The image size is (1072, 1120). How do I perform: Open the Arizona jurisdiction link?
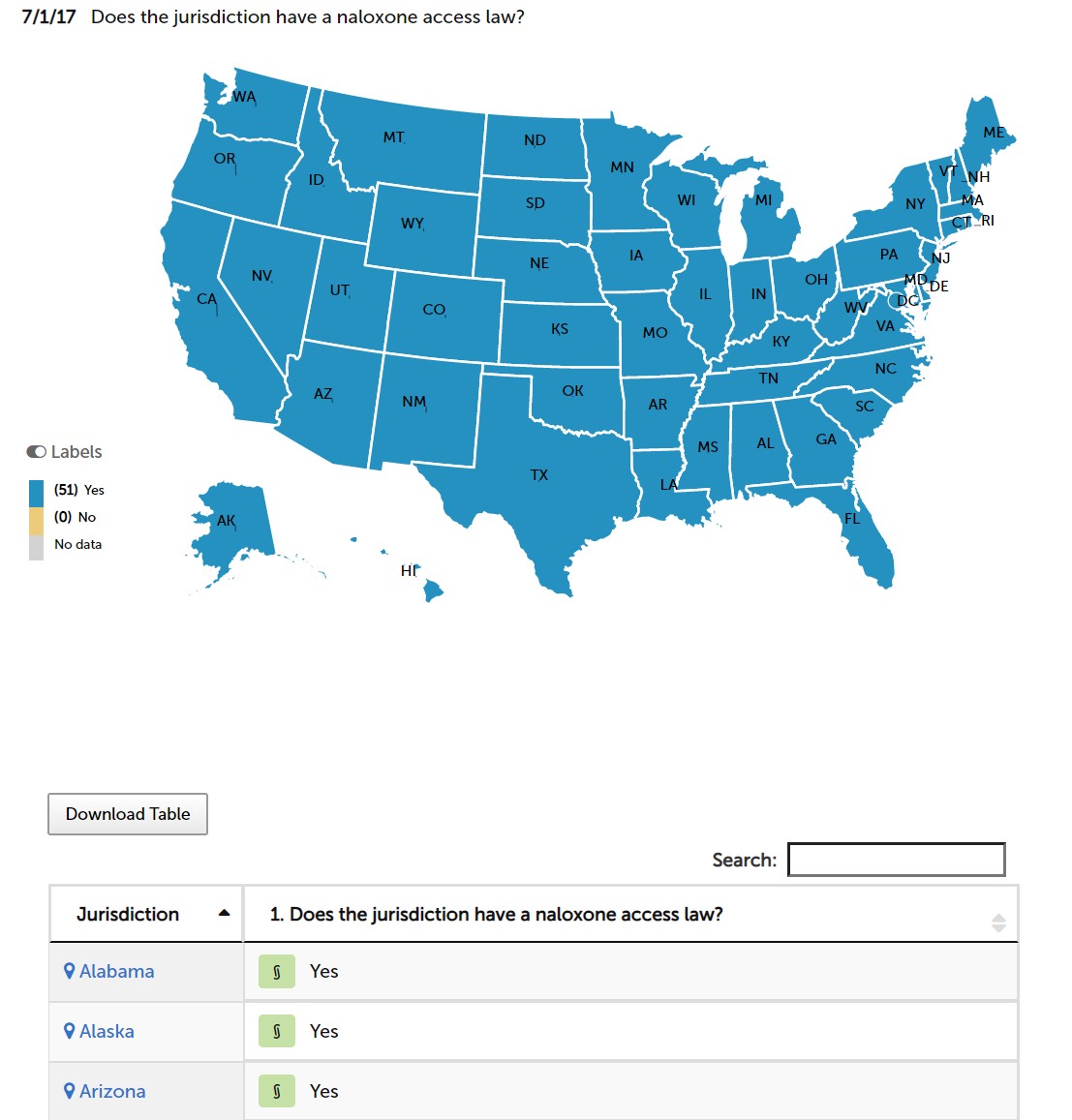(112, 1091)
